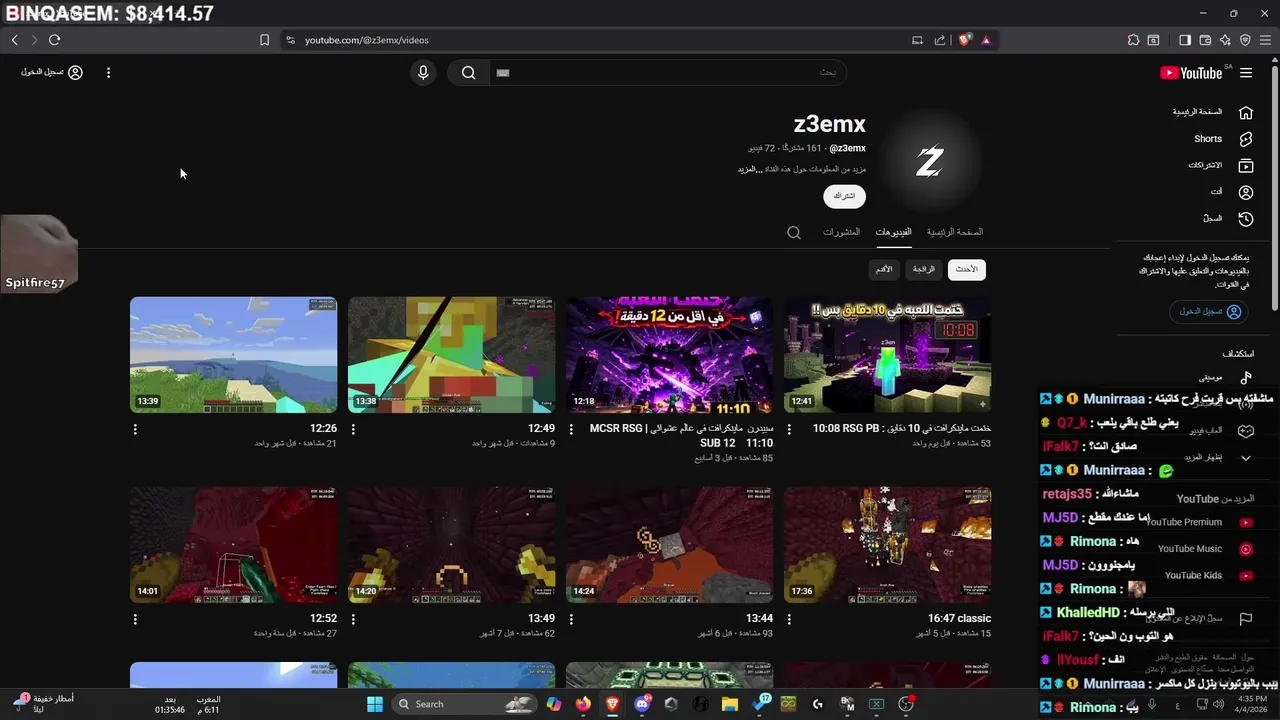Open Windows Start menu
Image resolution: width=1280 pixels, height=720 pixels.
[x=375, y=704]
